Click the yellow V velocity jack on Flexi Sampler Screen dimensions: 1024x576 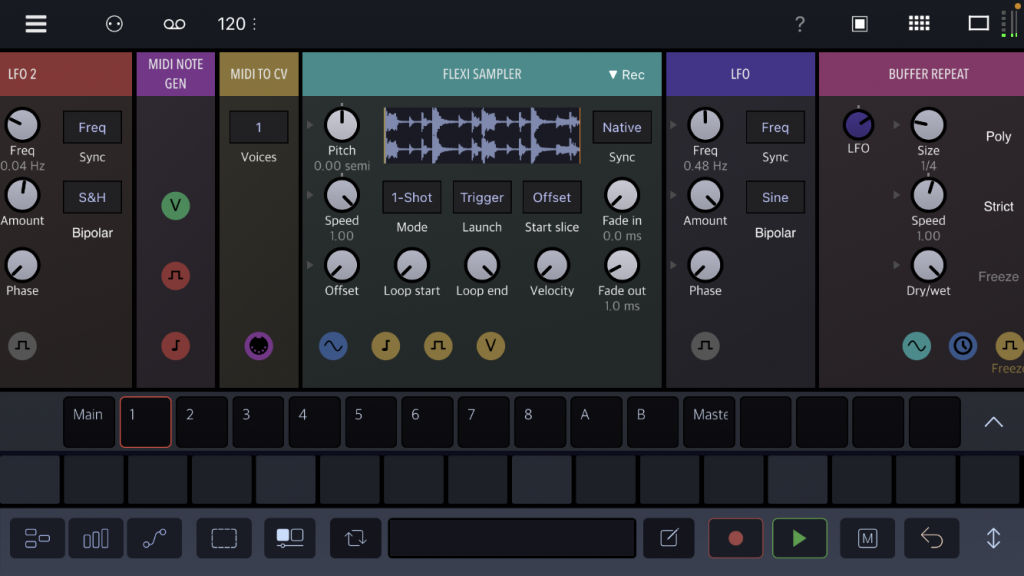pyautogui.click(x=490, y=346)
